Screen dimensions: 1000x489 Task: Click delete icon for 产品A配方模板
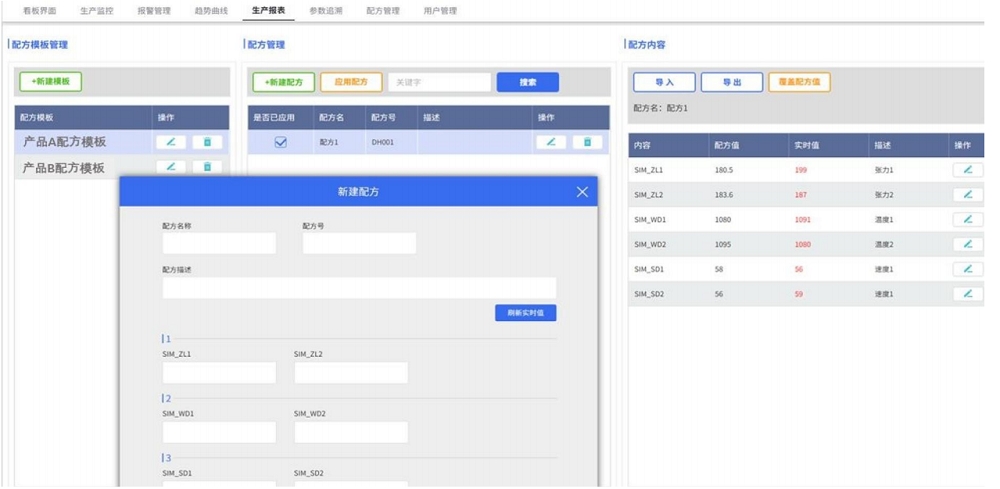[207, 142]
